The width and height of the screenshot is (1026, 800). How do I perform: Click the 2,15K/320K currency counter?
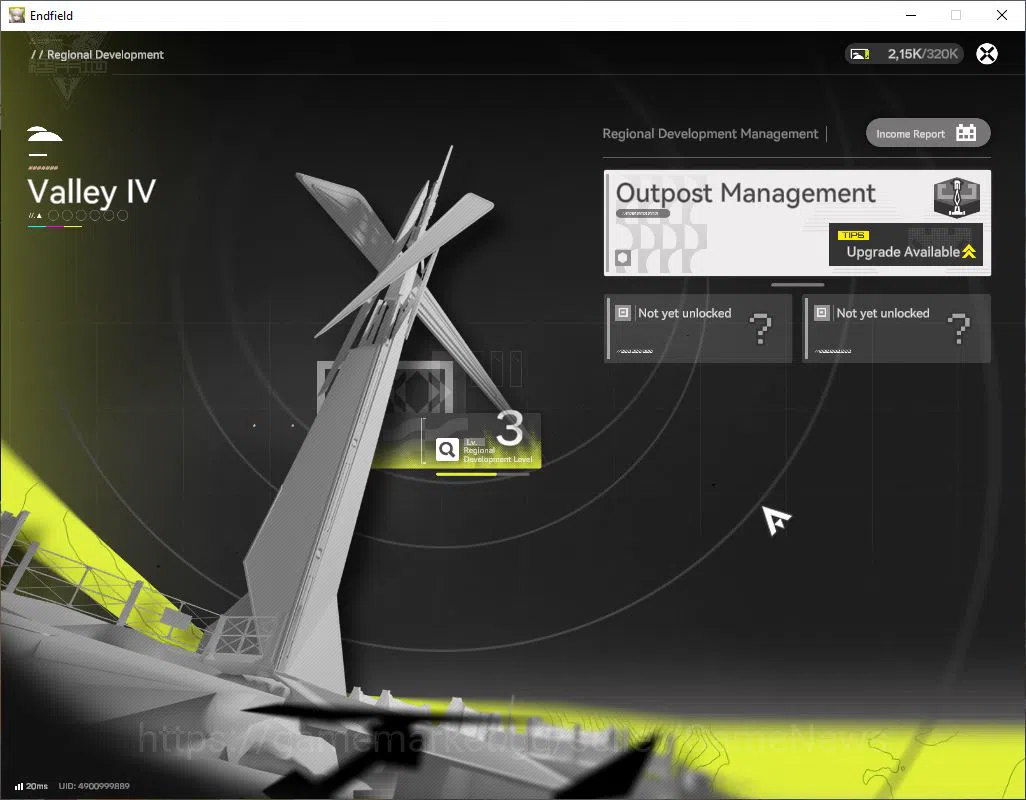[x=904, y=54]
